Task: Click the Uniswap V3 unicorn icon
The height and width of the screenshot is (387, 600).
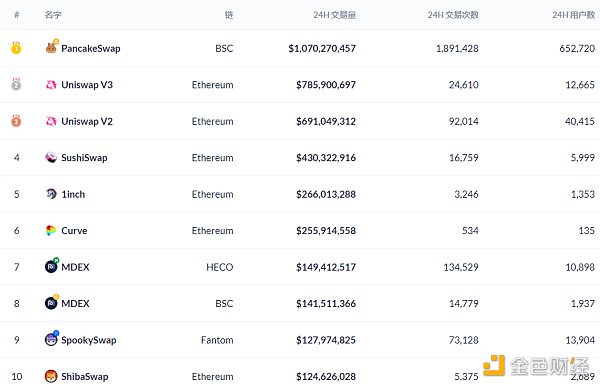Action: coord(51,85)
